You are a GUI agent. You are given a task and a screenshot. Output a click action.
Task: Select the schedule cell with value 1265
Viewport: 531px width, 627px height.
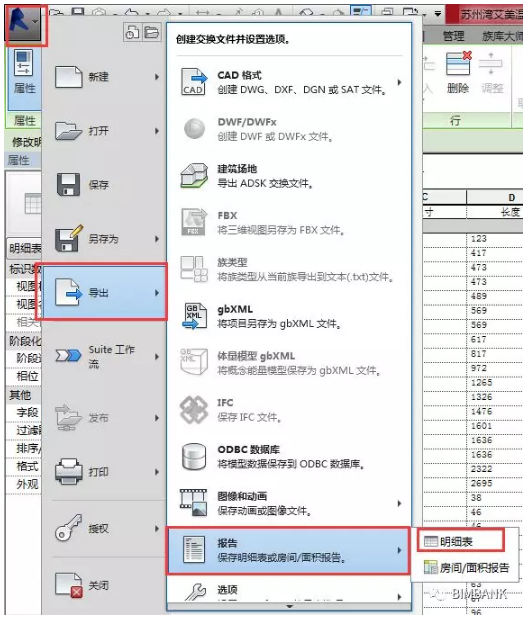pyautogui.click(x=495, y=383)
